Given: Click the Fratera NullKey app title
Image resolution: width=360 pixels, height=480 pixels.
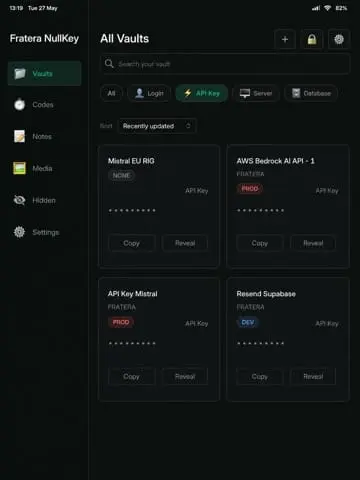Looking at the screenshot, I should point(44,38).
